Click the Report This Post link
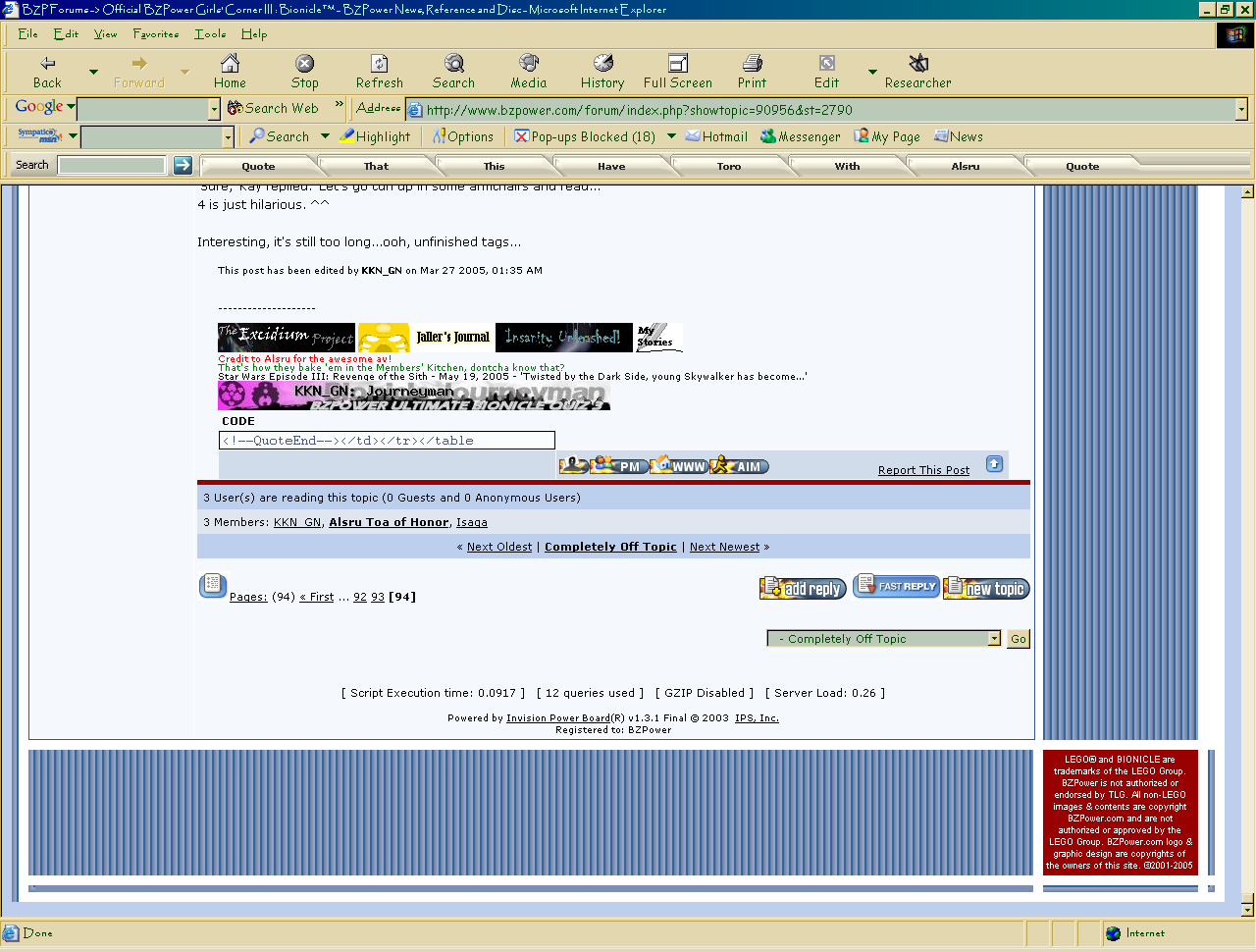 point(923,470)
